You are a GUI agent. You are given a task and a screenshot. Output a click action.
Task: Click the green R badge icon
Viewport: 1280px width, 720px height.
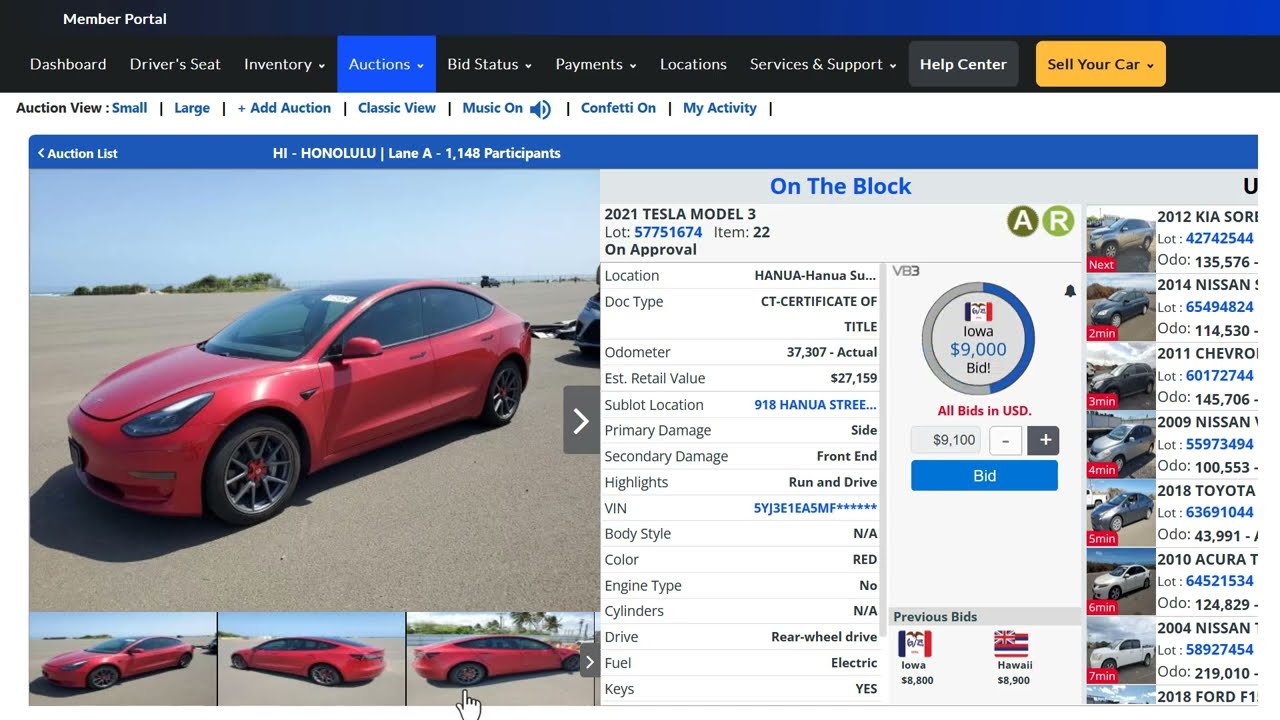click(x=1058, y=221)
